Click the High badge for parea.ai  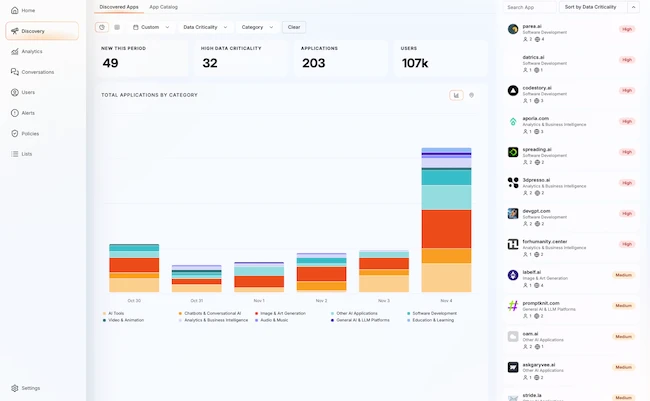click(x=627, y=29)
